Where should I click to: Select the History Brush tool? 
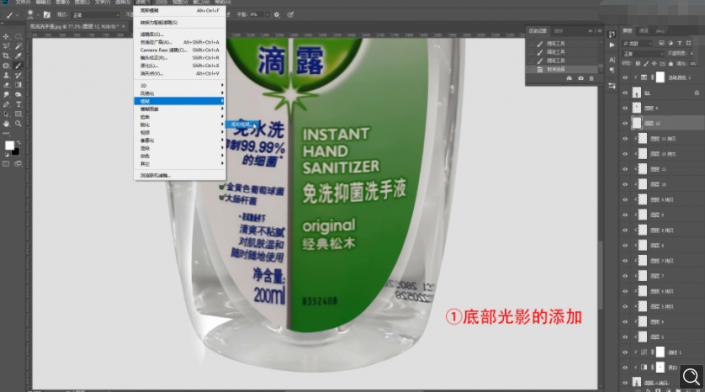coord(18,75)
